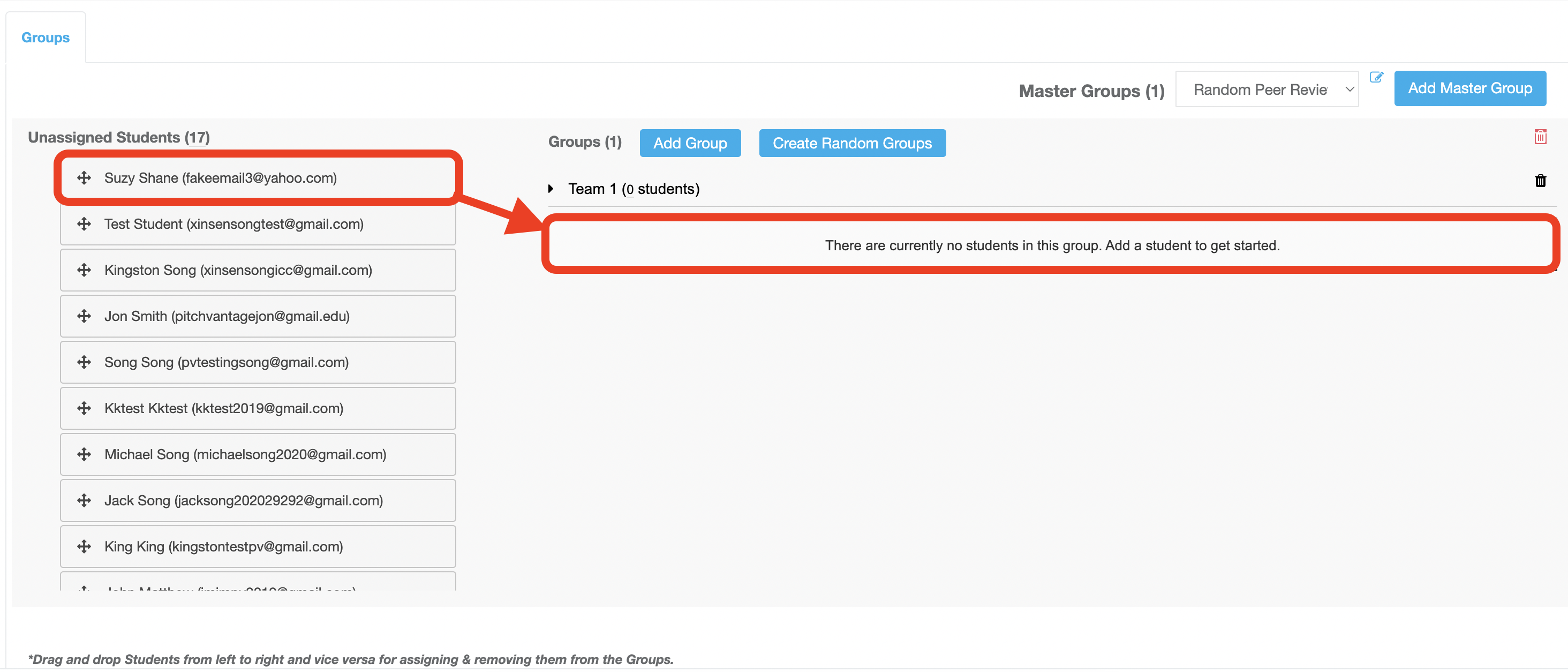Click the edit master group pencil icon
Screen dimensions: 1568x672
tap(1376, 77)
